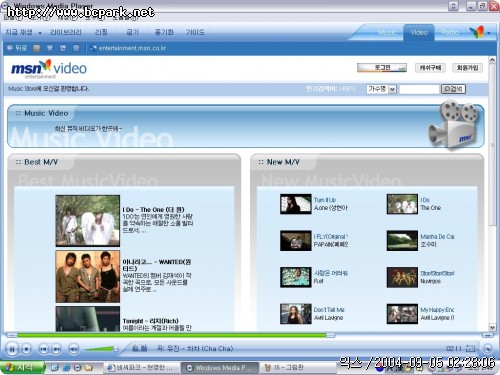Adjust the green volume slider
Image resolution: width=500 pixels, height=375 pixels.
point(101,349)
